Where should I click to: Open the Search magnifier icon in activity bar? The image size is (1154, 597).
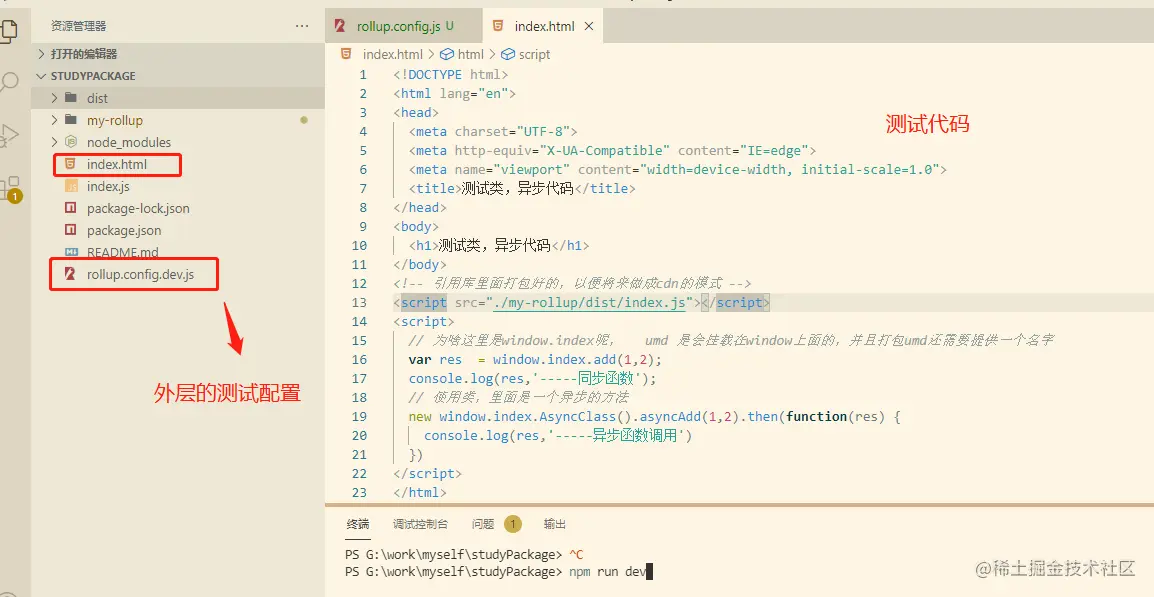(9, 81)
